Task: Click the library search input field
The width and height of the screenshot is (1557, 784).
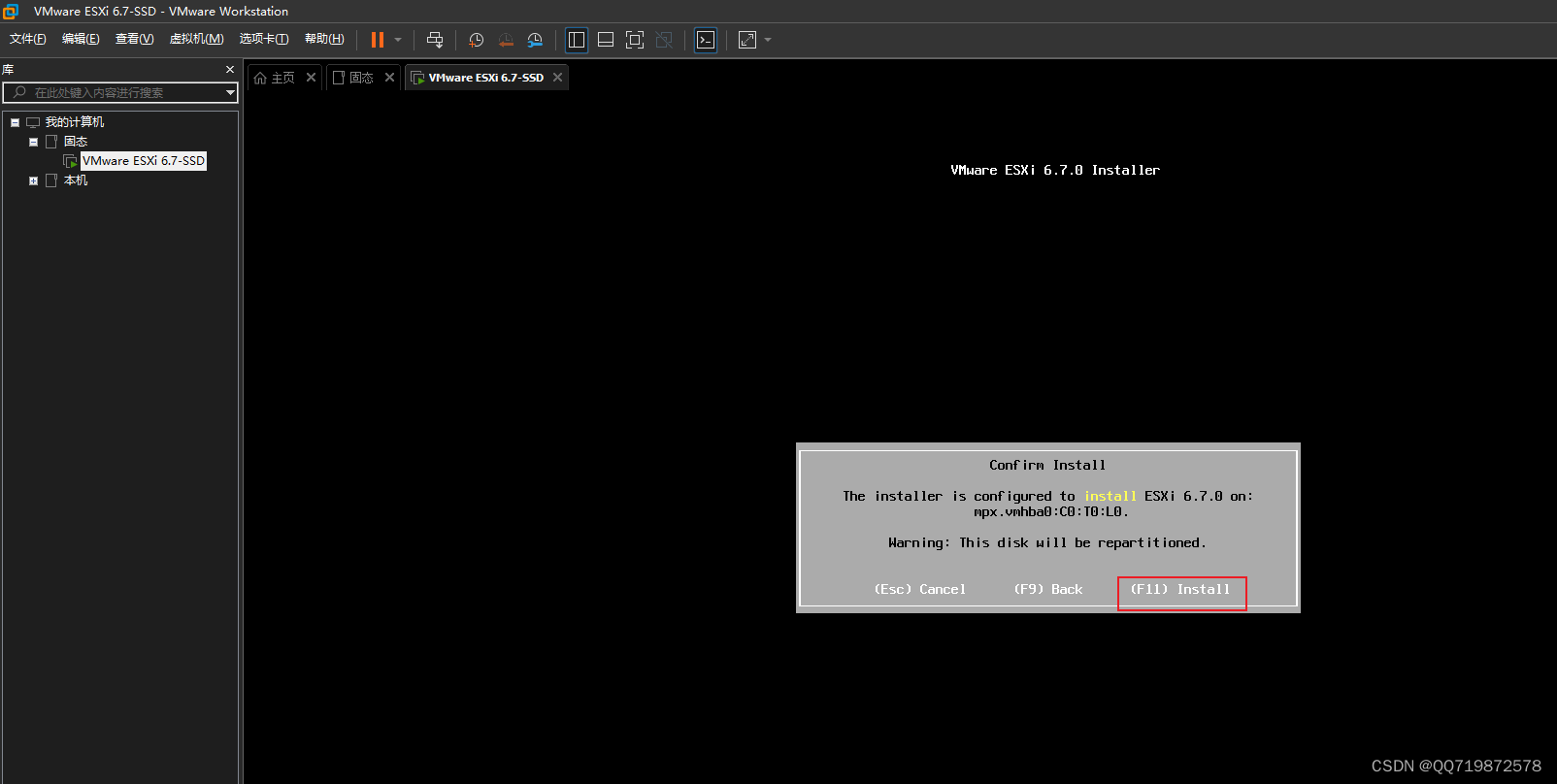Action: 120,92
